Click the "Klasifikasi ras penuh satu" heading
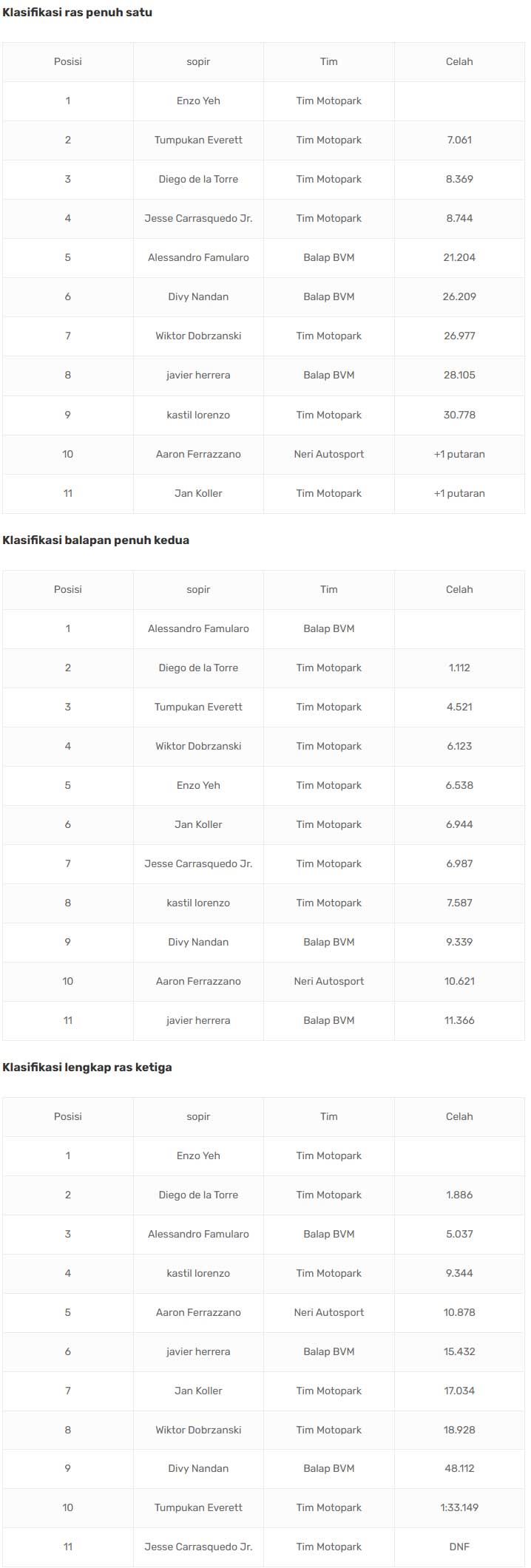 (77, 13)
